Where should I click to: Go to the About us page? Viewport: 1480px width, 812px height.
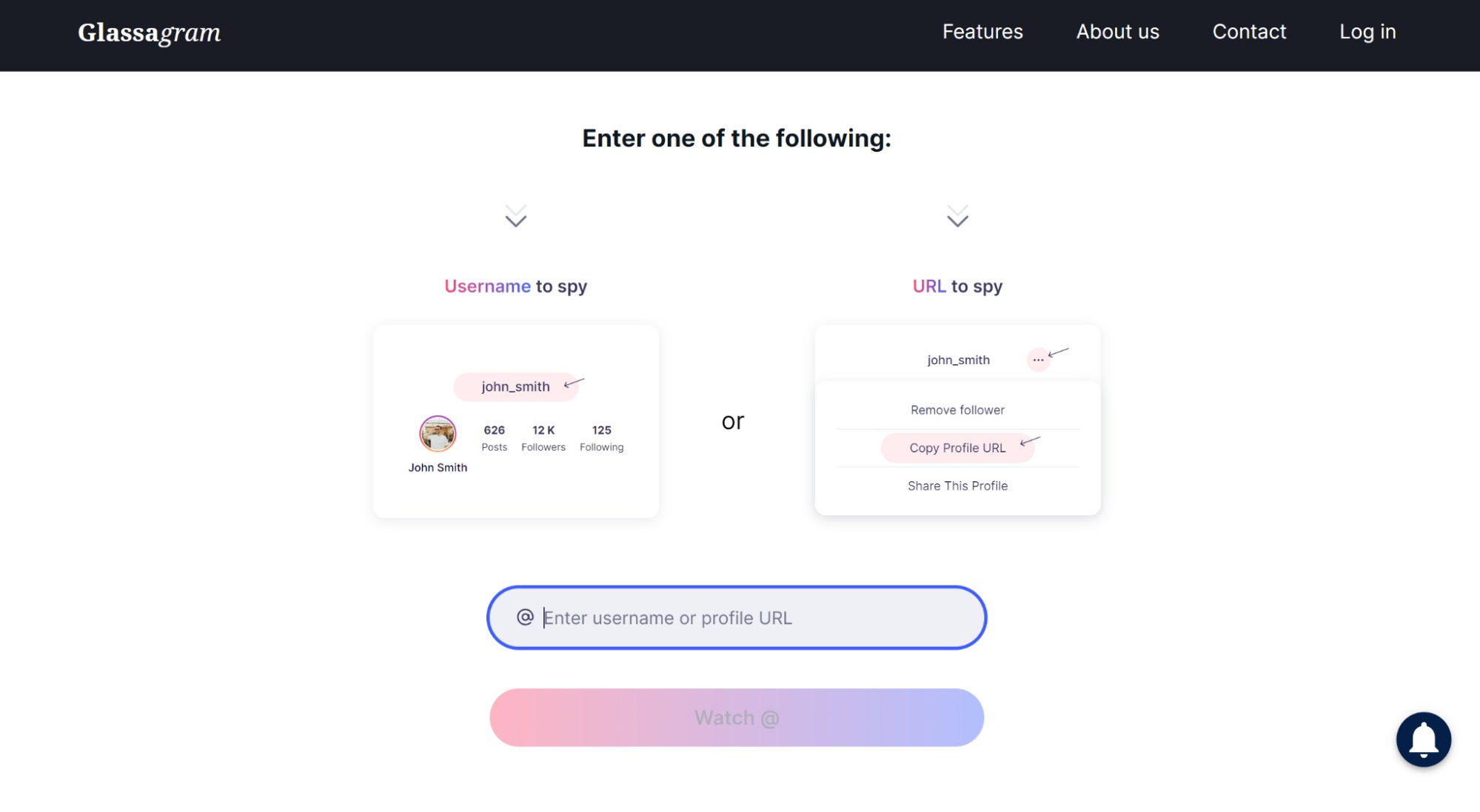point(1117,32)
